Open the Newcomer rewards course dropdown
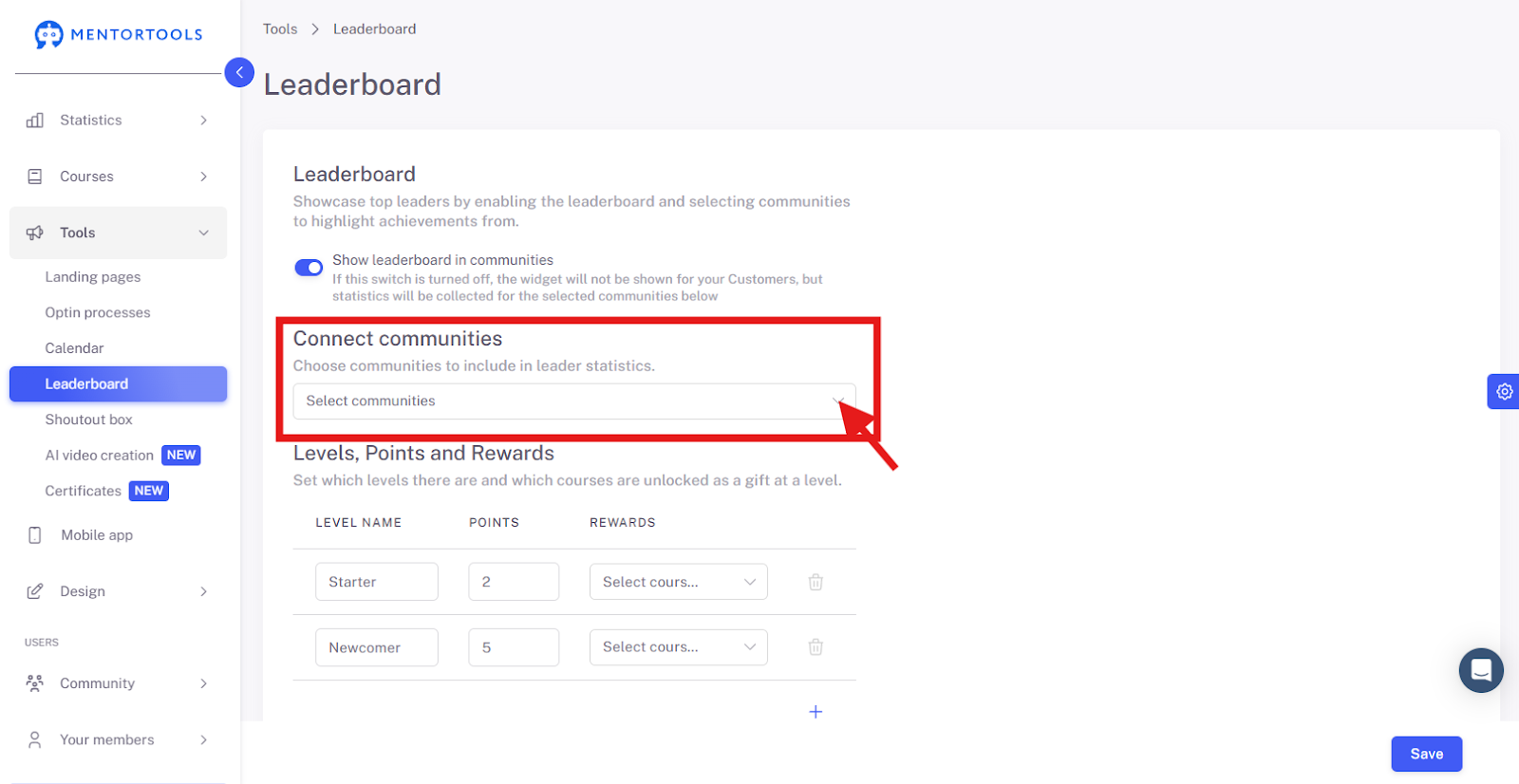This screenshot has width=1519, height=784. tap(679, 647)
